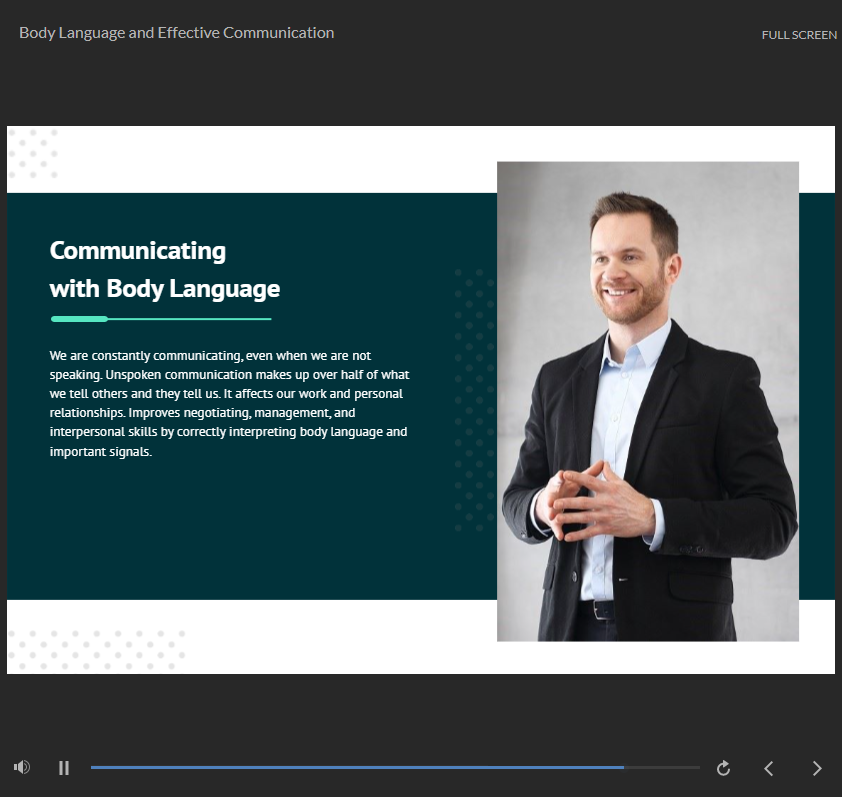
Task: Enter FULL SCREEN mode
Action: [x=798, y=35]
